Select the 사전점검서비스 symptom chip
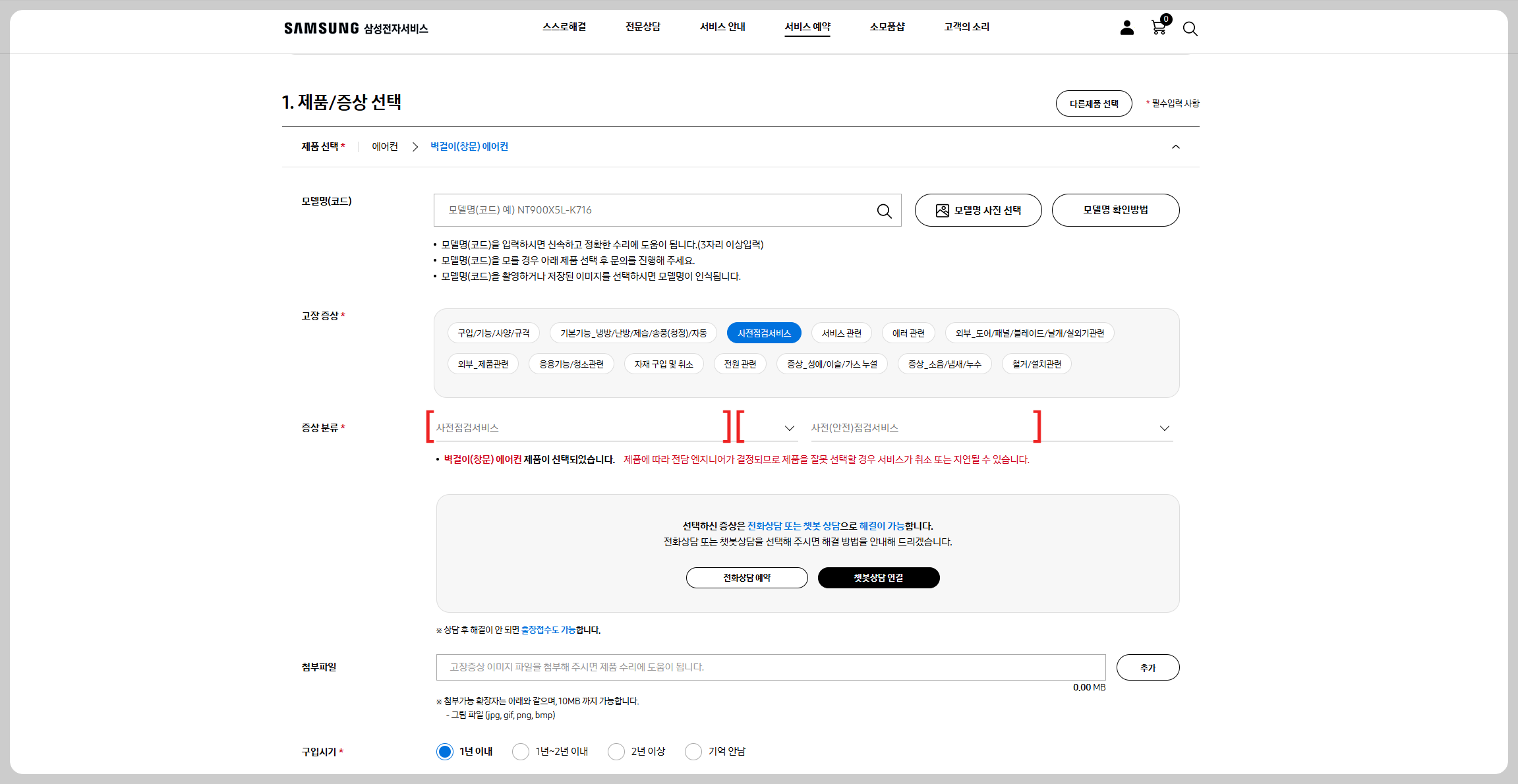This screenshot has height=784, width=1518. point(764,333)
